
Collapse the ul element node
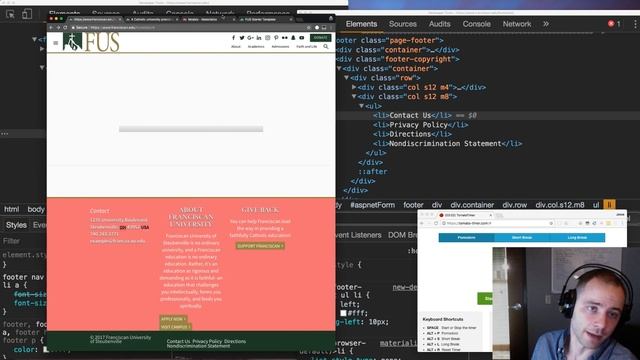point(361,106)
